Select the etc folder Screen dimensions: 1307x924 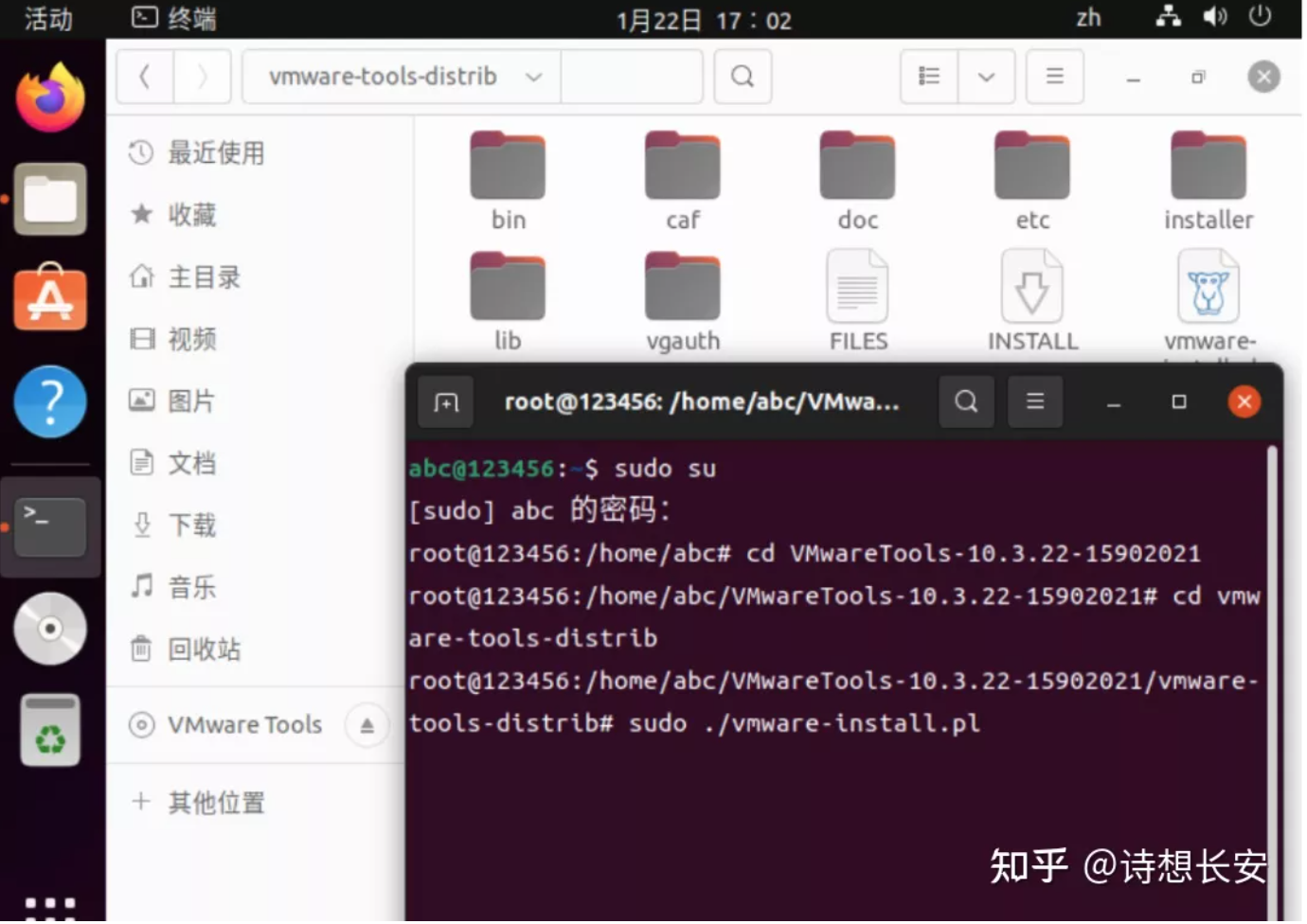coord(1032,182)
